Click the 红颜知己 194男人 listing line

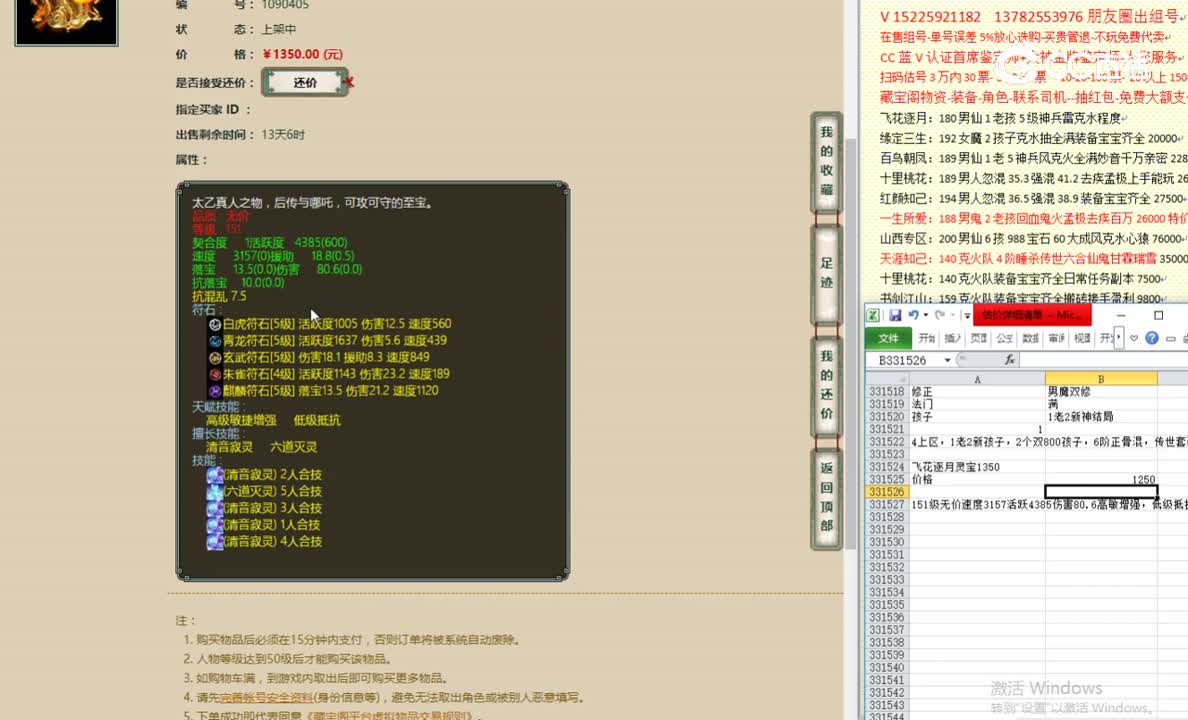[x=1033, y=199]
